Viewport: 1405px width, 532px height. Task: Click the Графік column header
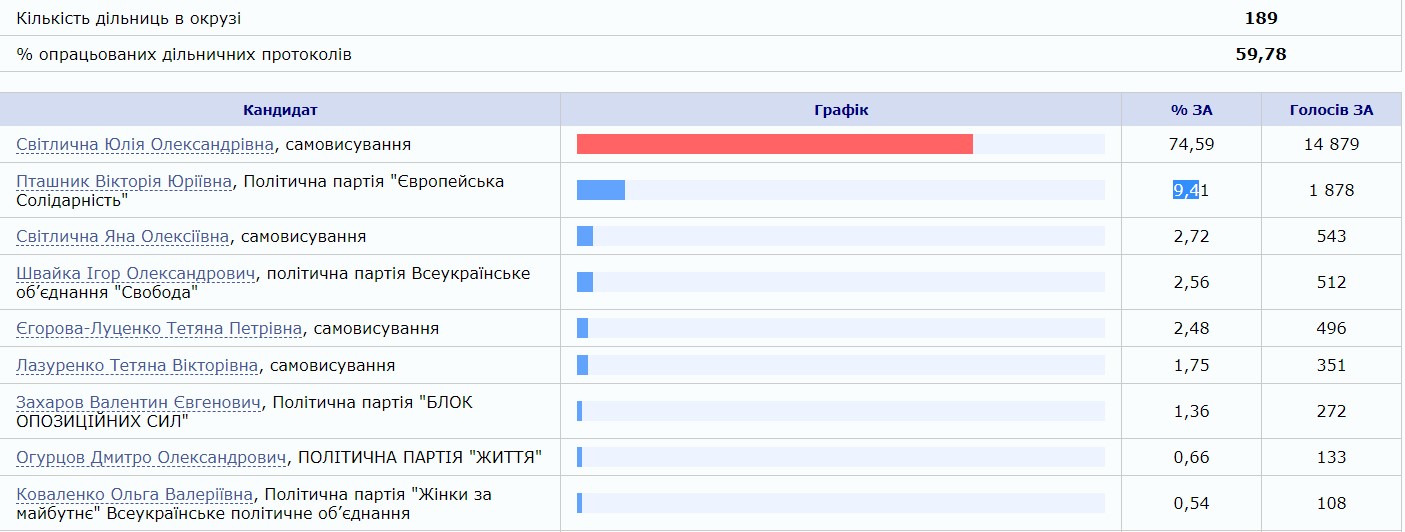pos(841,110)
